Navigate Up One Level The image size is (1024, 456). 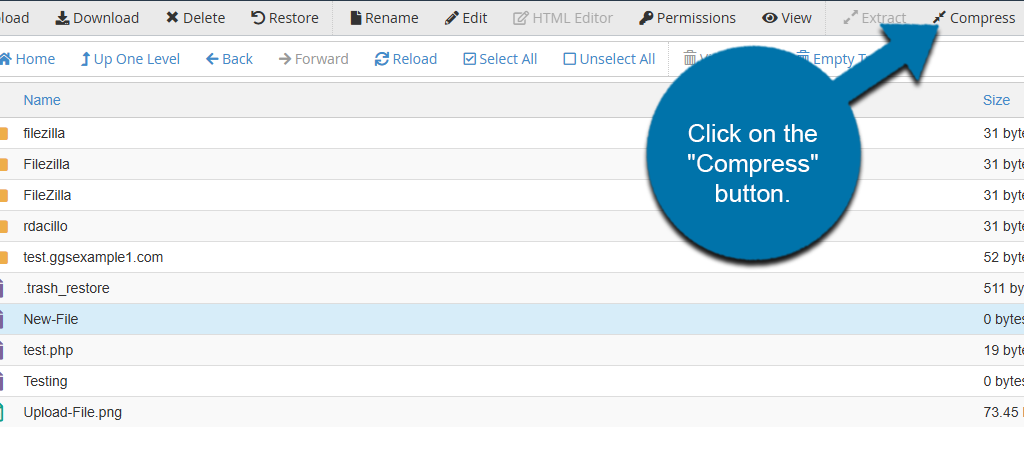pyautogui.click(x=130, y=59)
